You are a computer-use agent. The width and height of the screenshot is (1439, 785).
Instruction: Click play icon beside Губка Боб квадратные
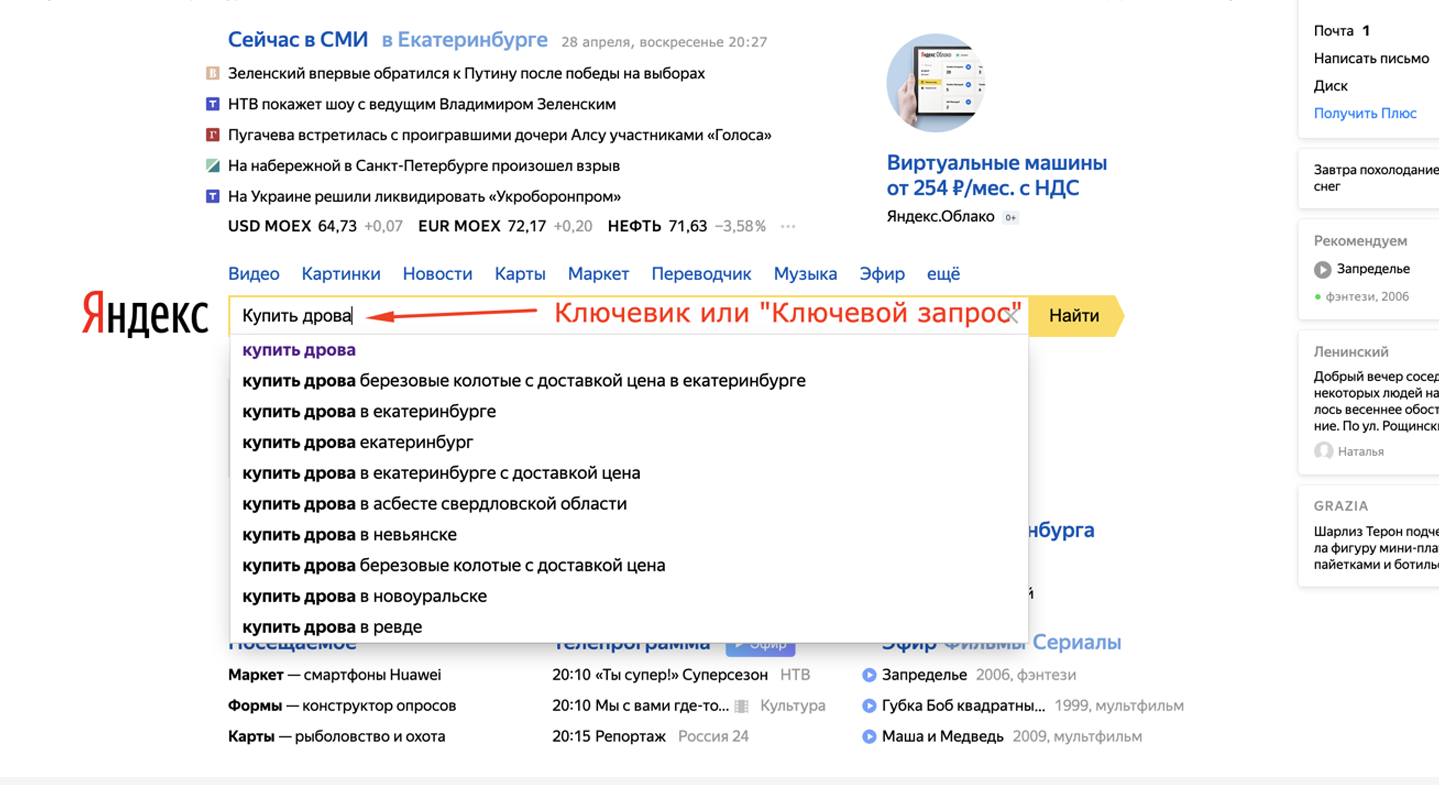pos(869,706)
